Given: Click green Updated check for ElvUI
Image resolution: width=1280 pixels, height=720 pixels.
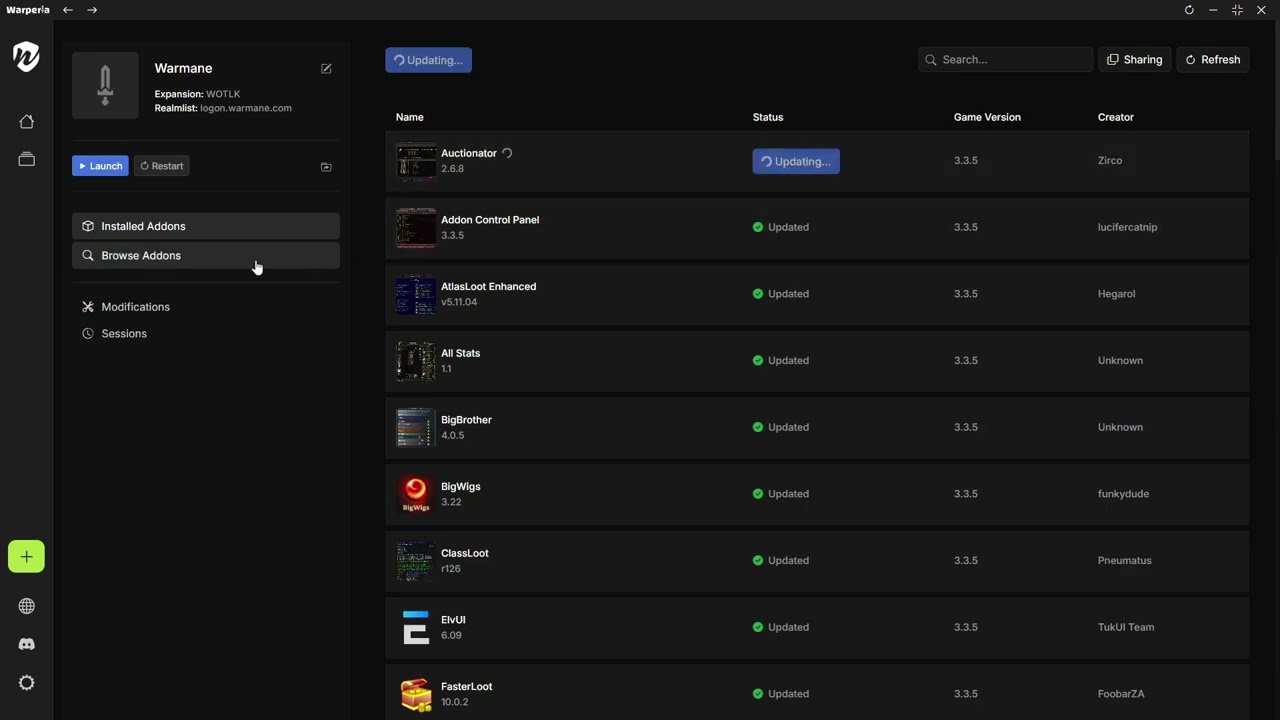Looking at the screenshot, I should pos(758,627).
